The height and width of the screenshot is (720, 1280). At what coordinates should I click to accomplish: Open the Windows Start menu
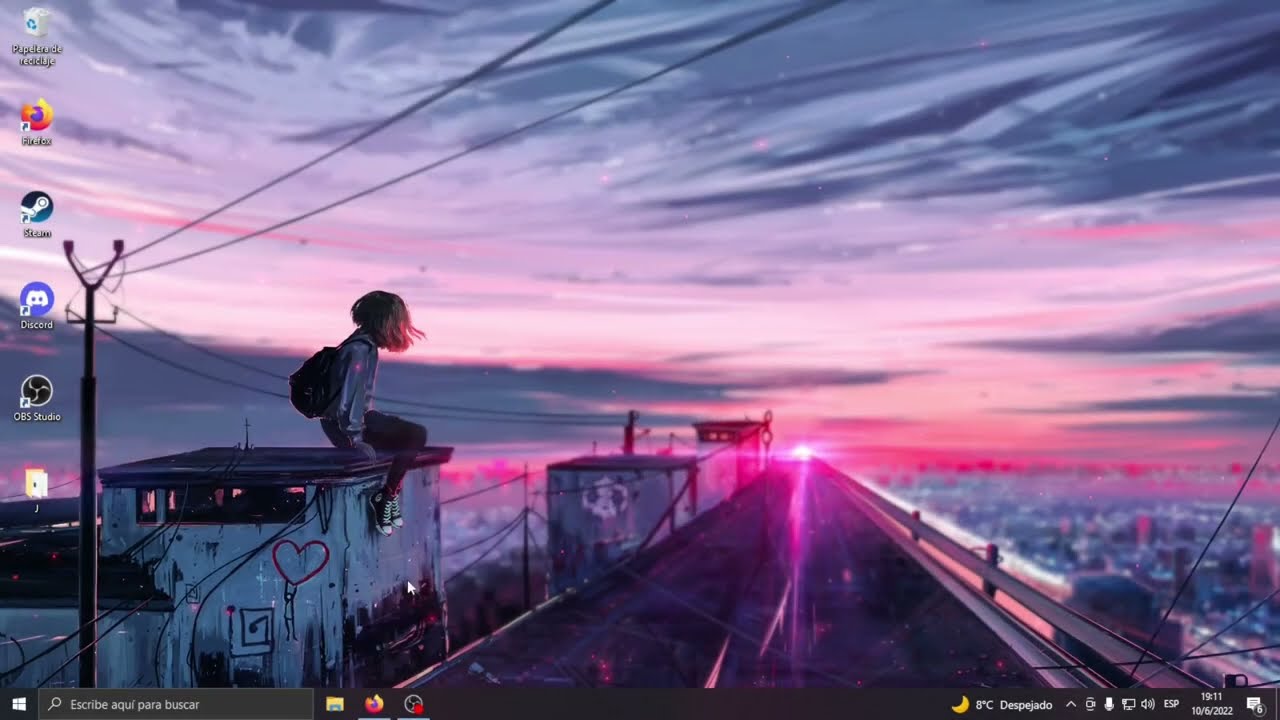tap(18, 704)
